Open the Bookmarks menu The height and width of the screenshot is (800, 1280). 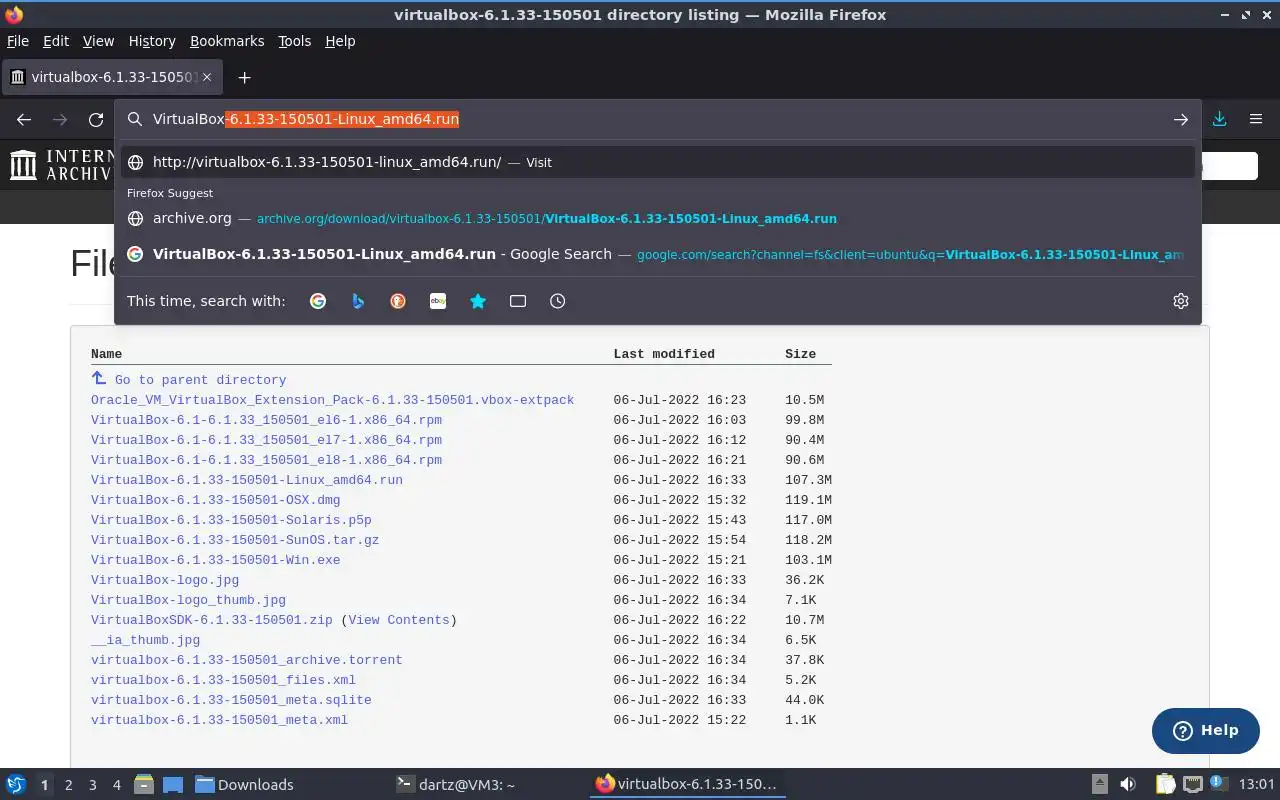point(227,41)
